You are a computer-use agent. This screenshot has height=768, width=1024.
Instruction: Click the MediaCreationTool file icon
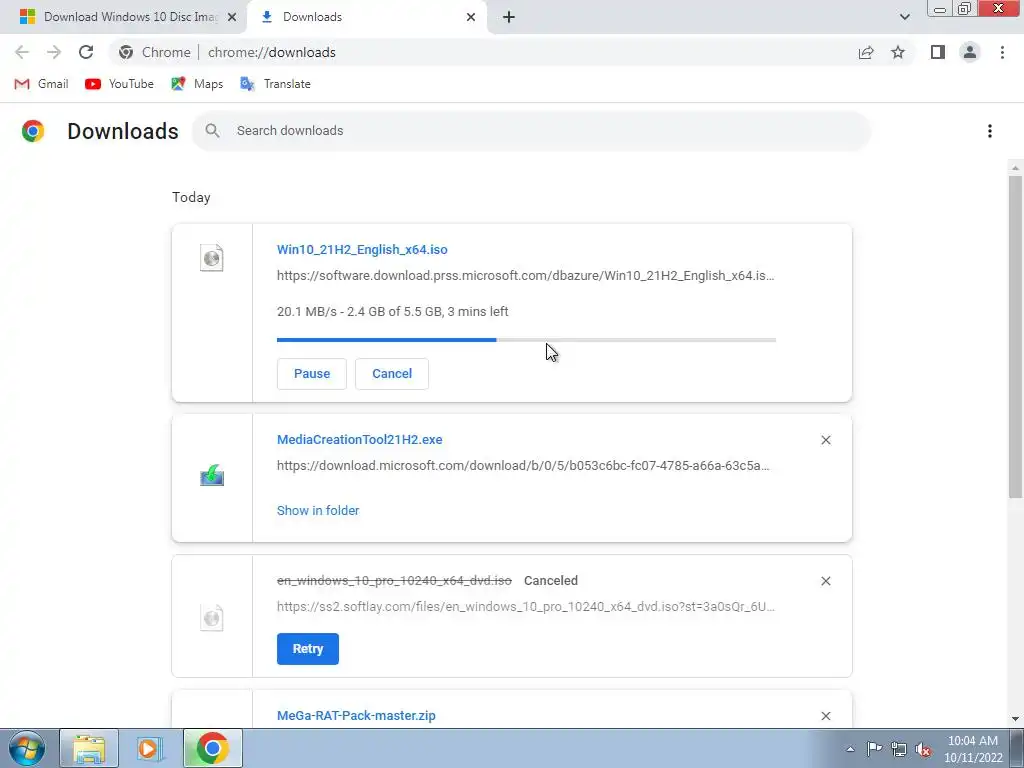pyautogui.click(x=212, y=476)
